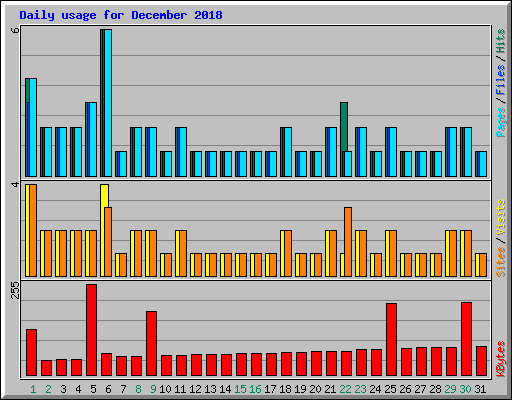Select day label "25" on the x-axis
The width and height of the screenshot is (512, 400).
(x=390, y=389)
